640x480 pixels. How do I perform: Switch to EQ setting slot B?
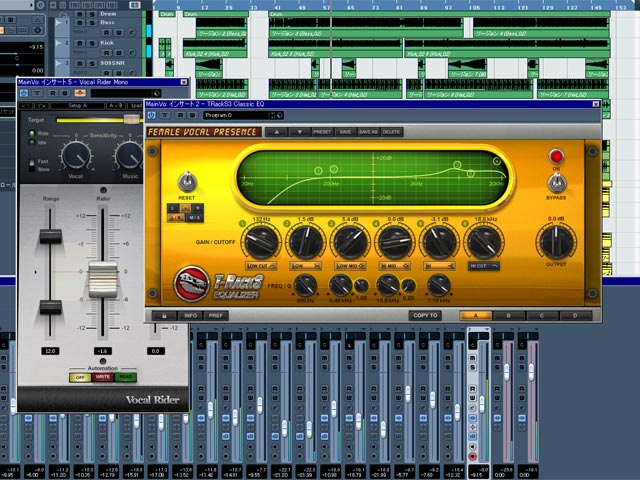point(509,316)
